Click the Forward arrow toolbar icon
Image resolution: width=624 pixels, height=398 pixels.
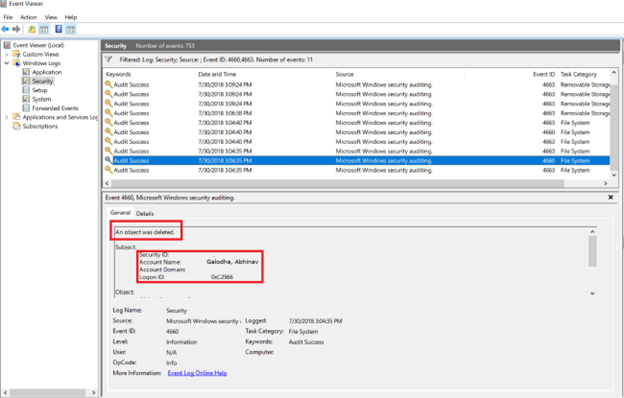click(x=16, y=29)
